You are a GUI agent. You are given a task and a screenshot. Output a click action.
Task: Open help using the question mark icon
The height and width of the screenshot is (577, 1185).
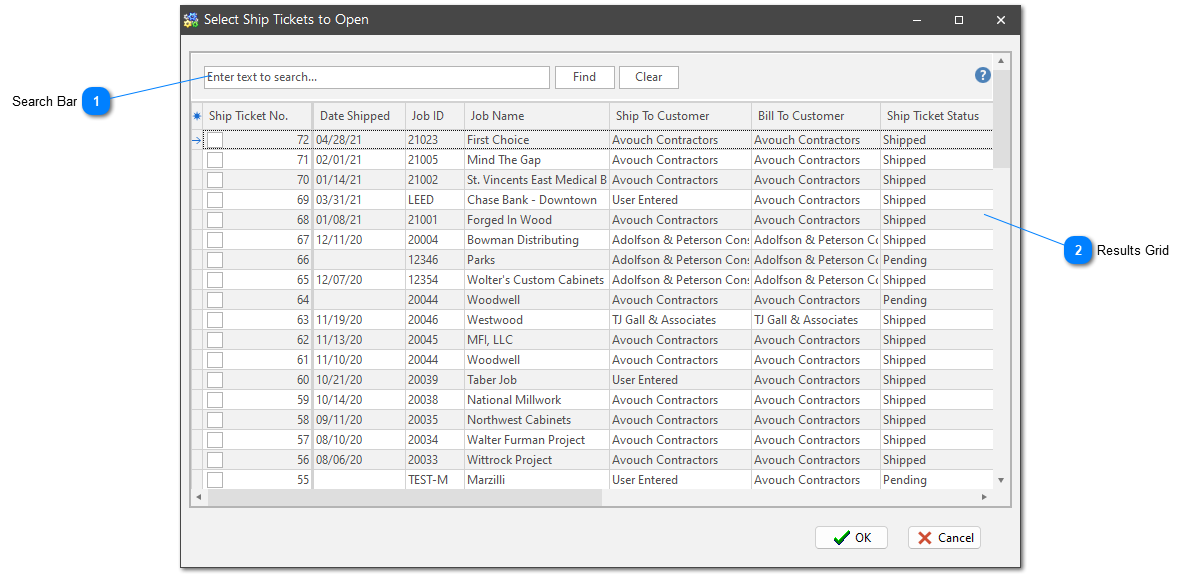point(982,75)
